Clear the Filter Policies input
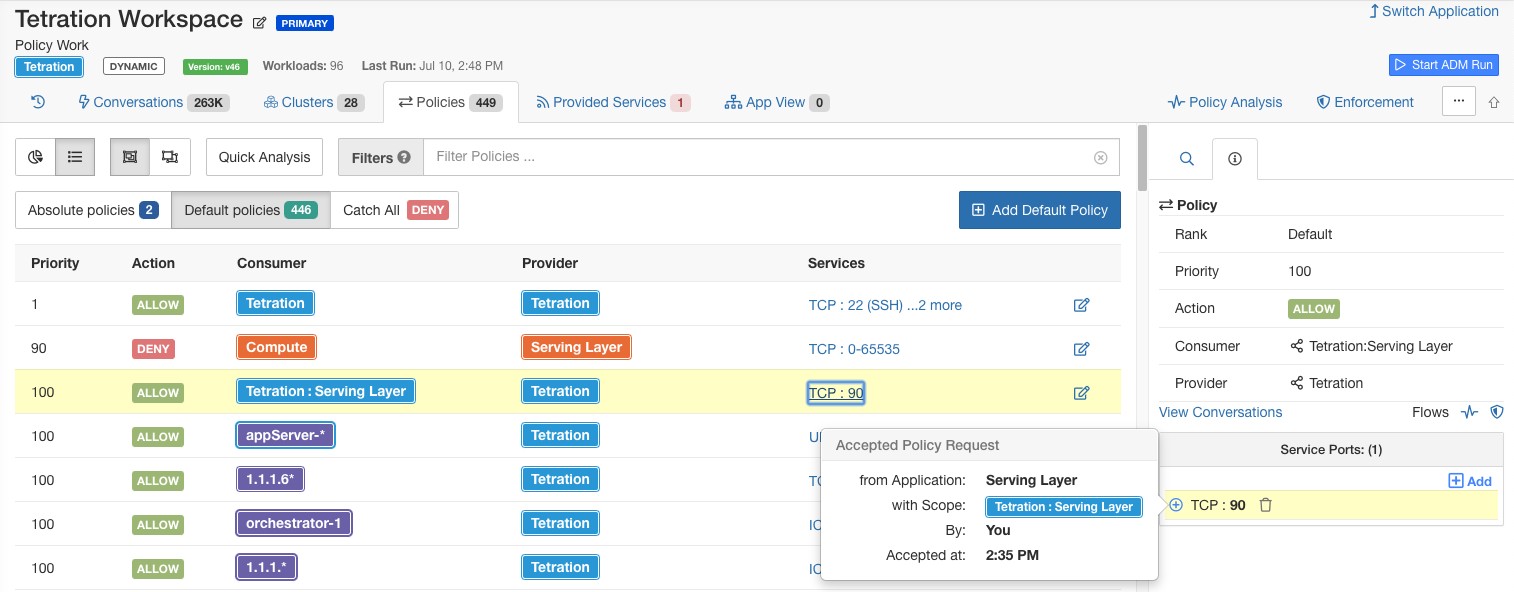The image size is (1514, 592). coord(1100,157)
